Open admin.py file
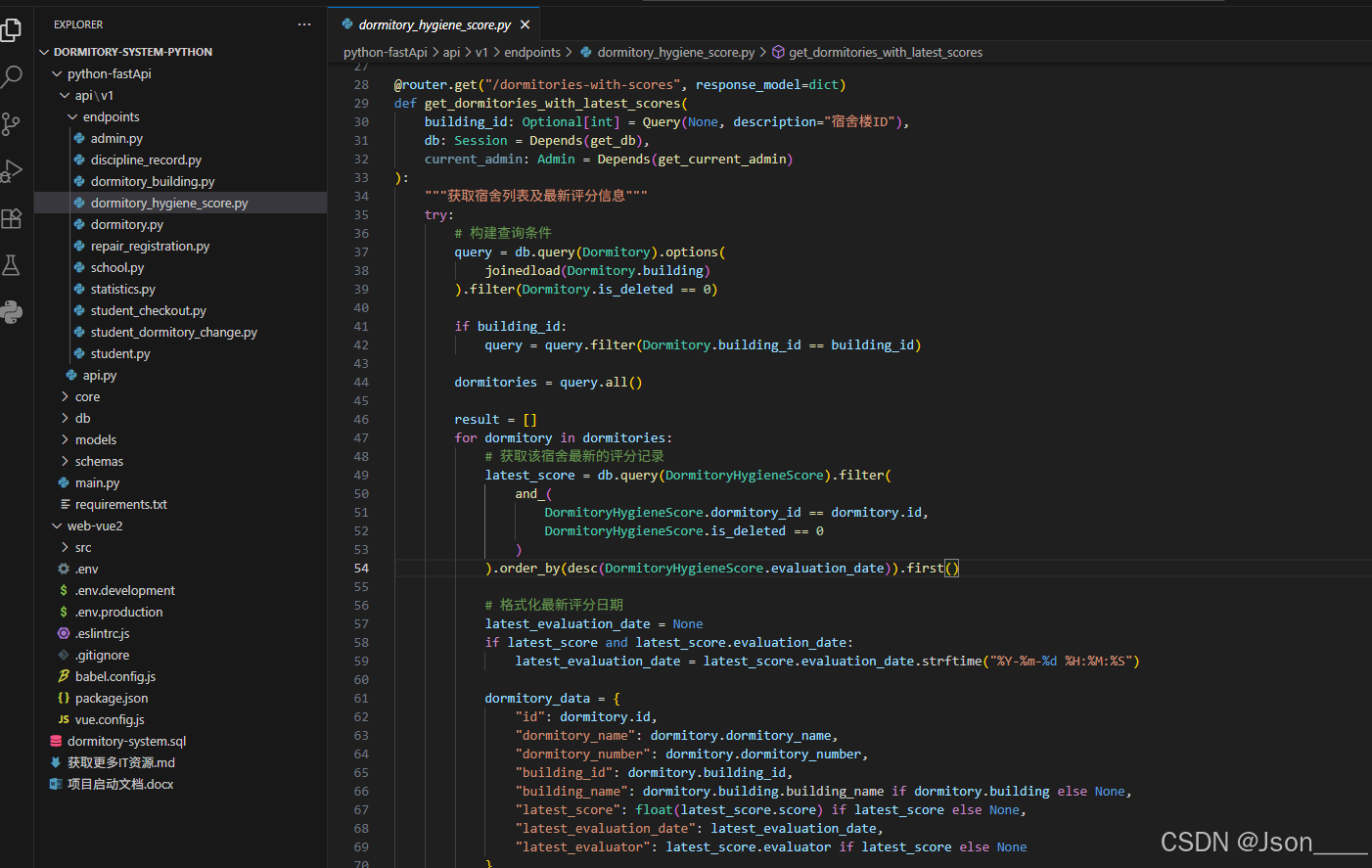 click(181, 138)
